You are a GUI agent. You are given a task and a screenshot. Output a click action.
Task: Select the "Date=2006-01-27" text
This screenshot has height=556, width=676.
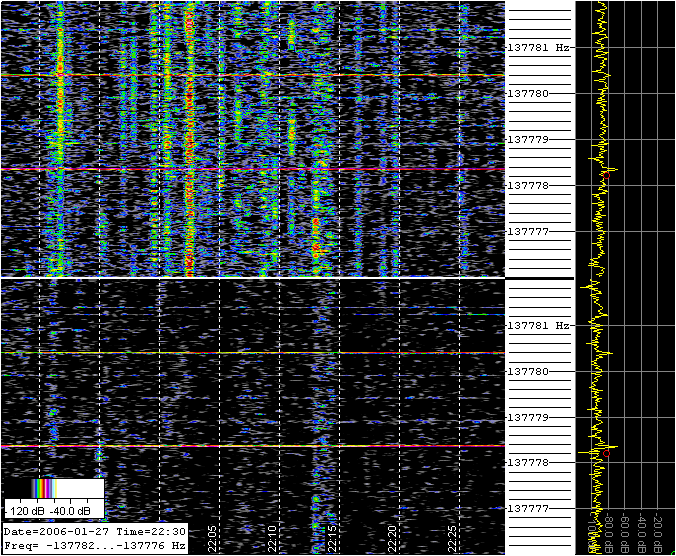[x=56, y=531]
